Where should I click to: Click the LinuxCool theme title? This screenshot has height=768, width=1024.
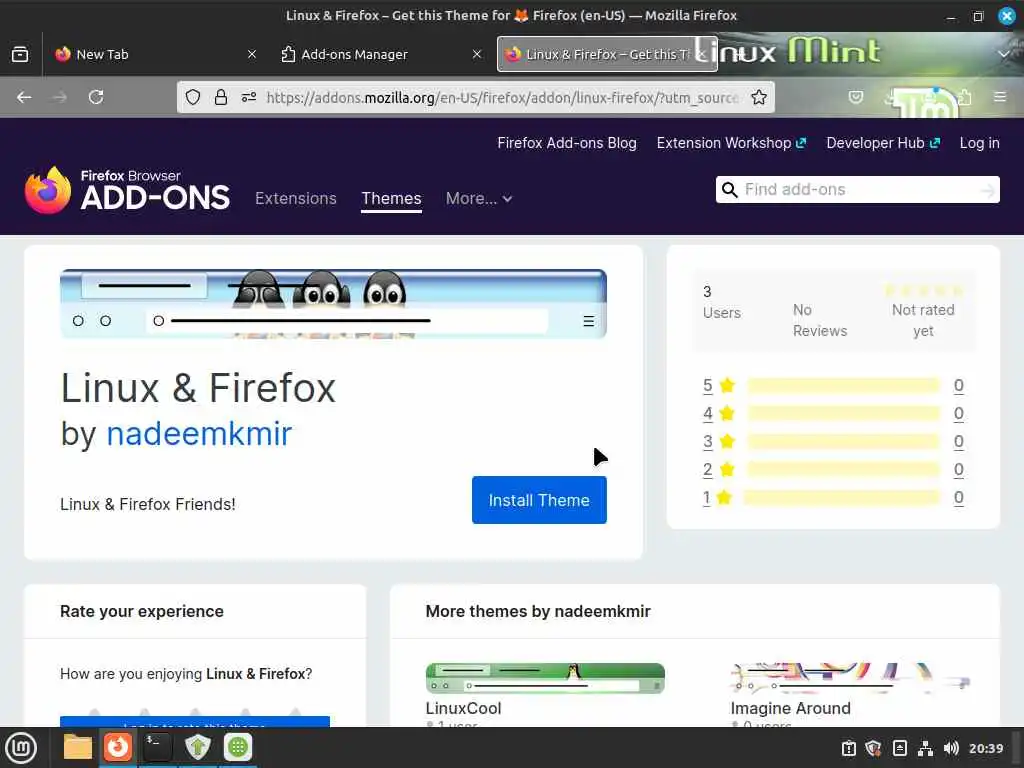(463, 709)
